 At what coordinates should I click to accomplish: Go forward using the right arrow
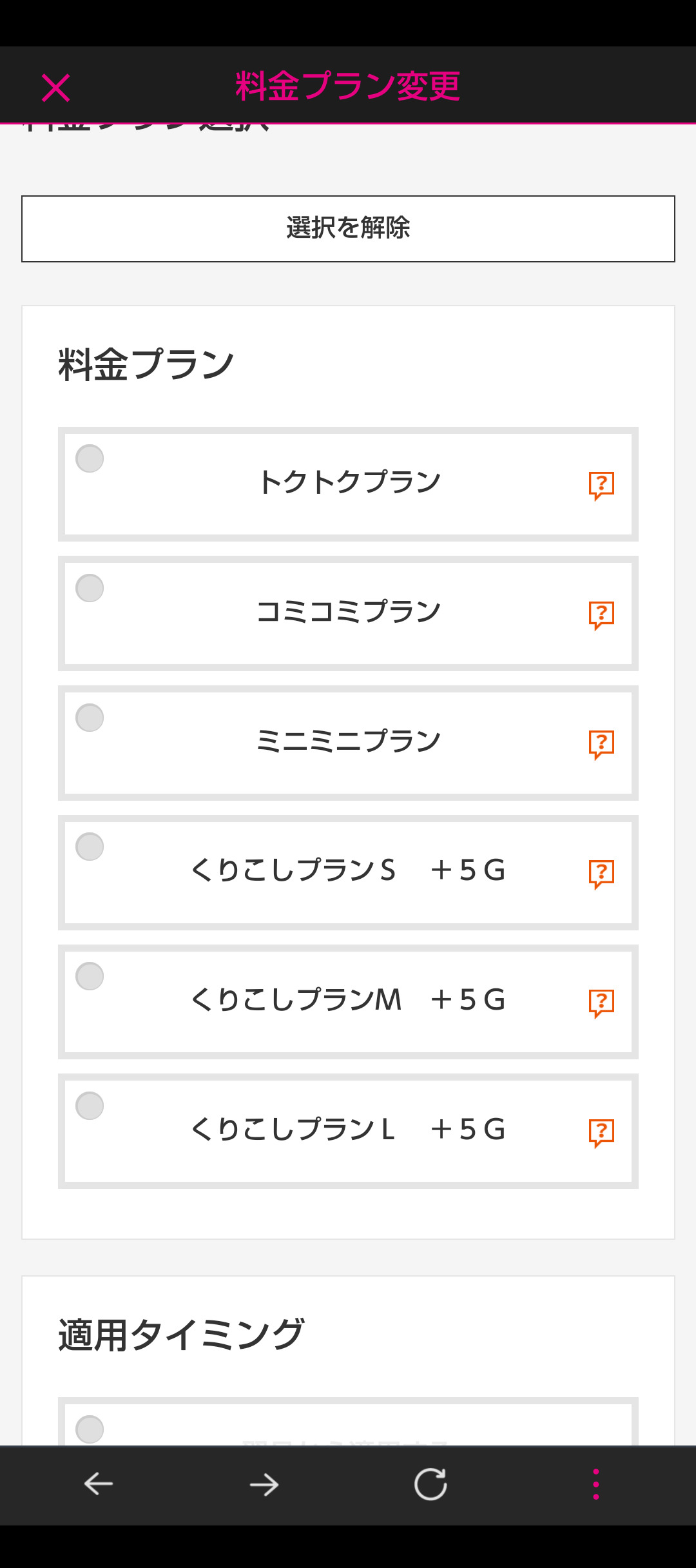(264, 1485)
